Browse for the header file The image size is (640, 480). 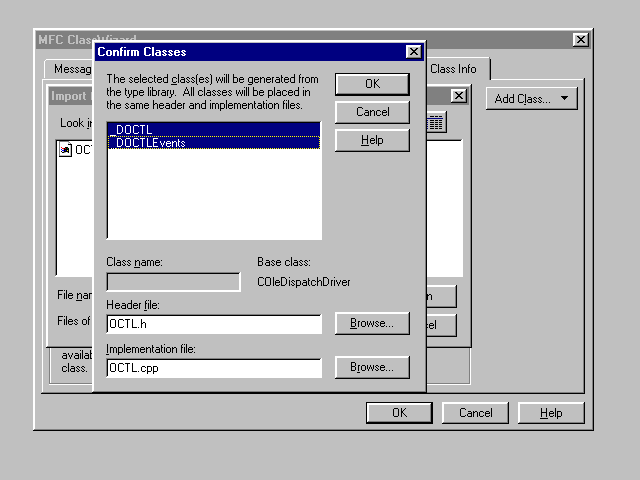tap(372, 324)
